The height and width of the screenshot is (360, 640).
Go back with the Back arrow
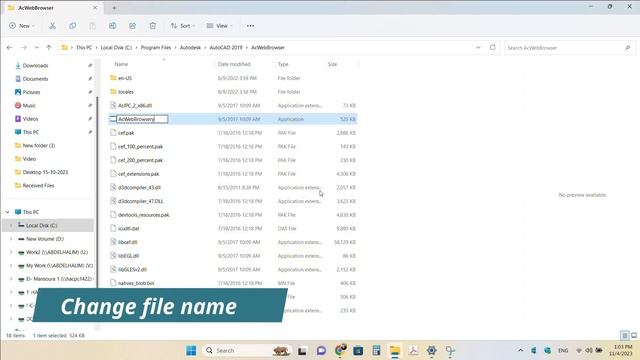tap(9, 48)
